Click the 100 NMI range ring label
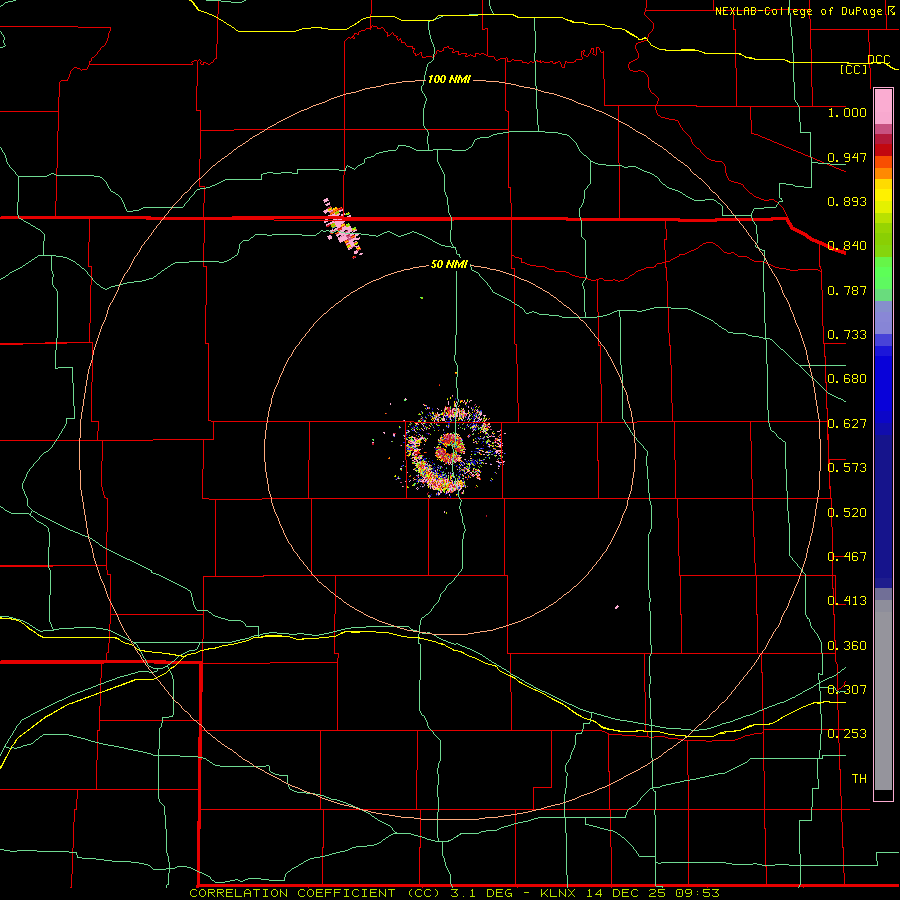 (x=449, y=79)
